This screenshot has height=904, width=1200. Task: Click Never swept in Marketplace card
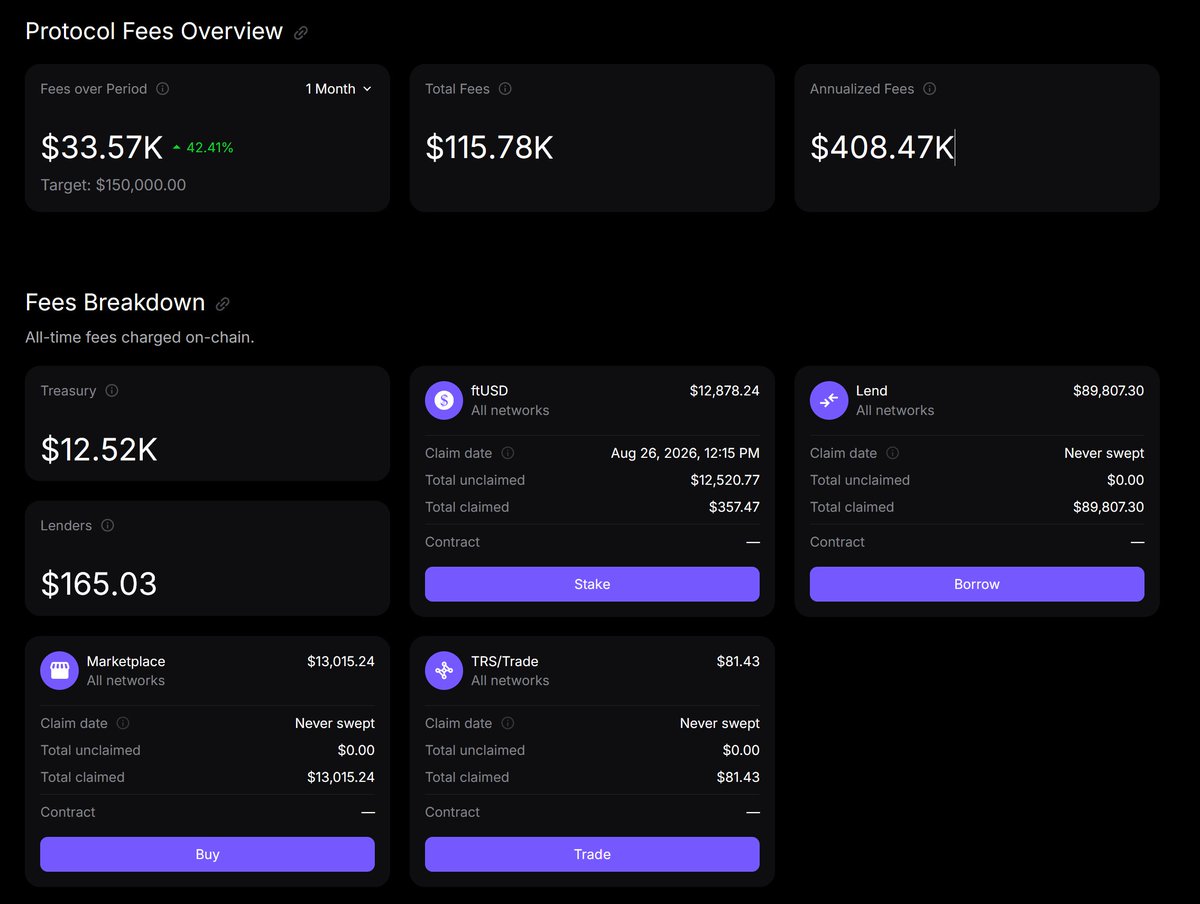[x=335, y=723]
